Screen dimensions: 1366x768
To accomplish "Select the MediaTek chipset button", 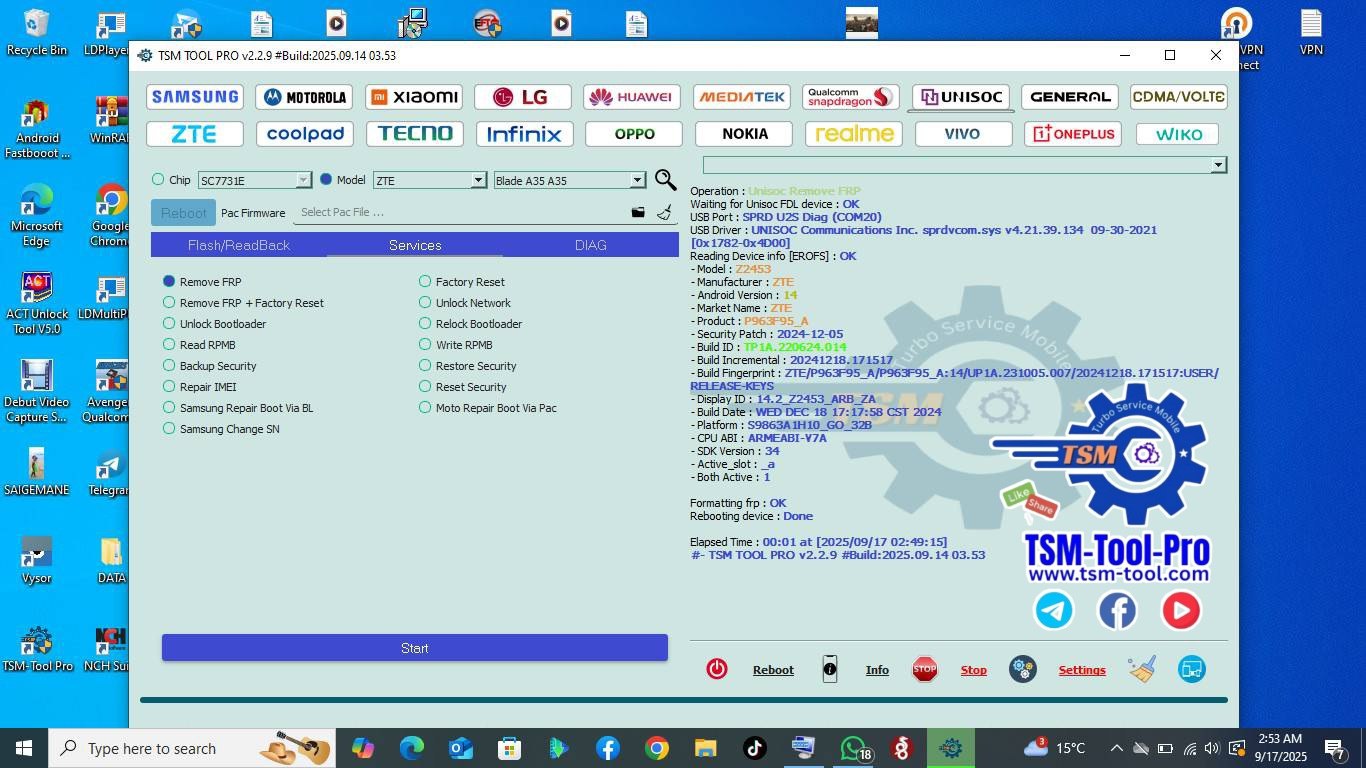I will 742,97.
